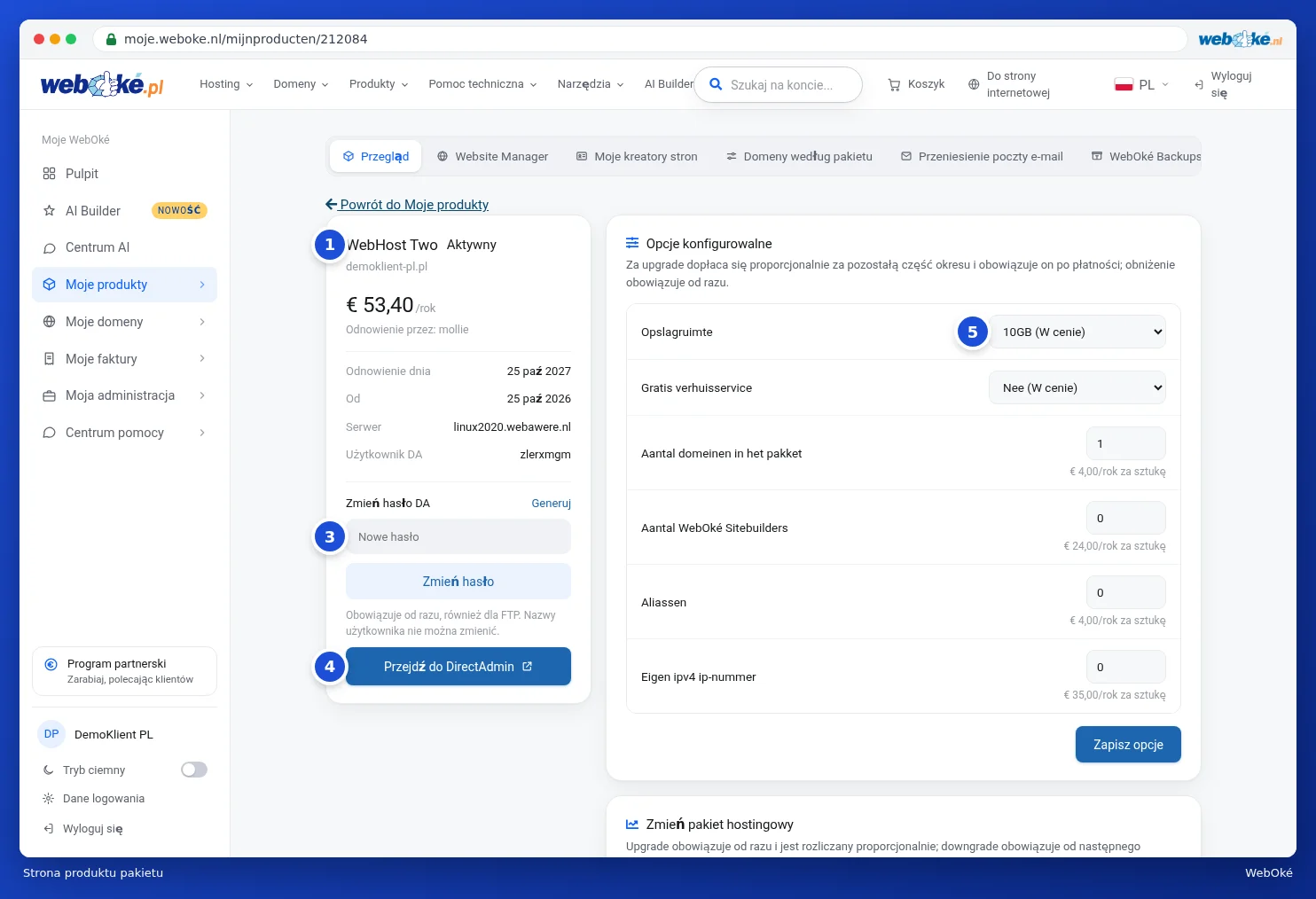
Task: Open the Gratis verhuisservice dropdown
Action: [1077, 387]
